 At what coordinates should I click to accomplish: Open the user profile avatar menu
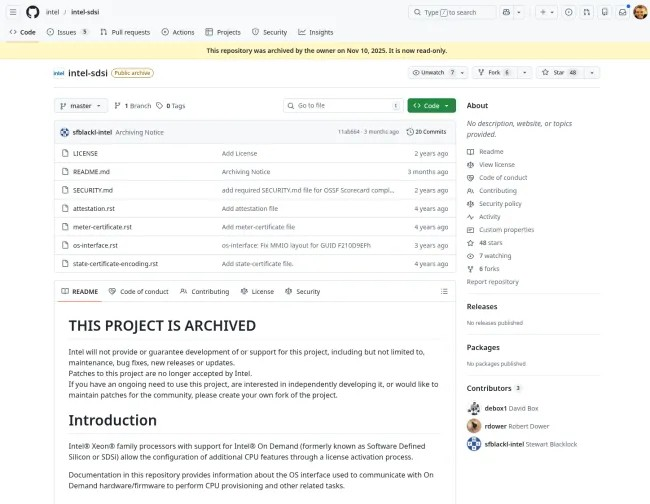pyautogui.click(x=638, y=12)
